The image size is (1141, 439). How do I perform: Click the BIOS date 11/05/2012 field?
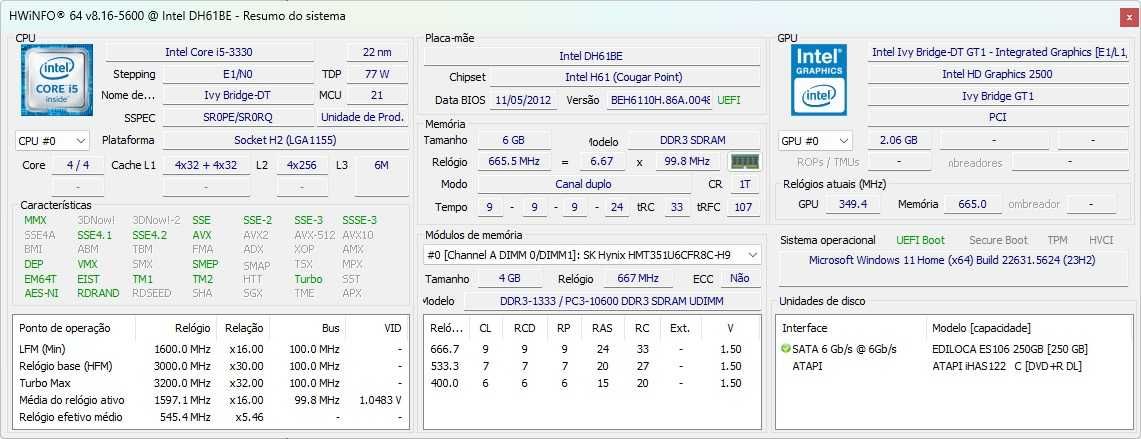click(522, 100)
